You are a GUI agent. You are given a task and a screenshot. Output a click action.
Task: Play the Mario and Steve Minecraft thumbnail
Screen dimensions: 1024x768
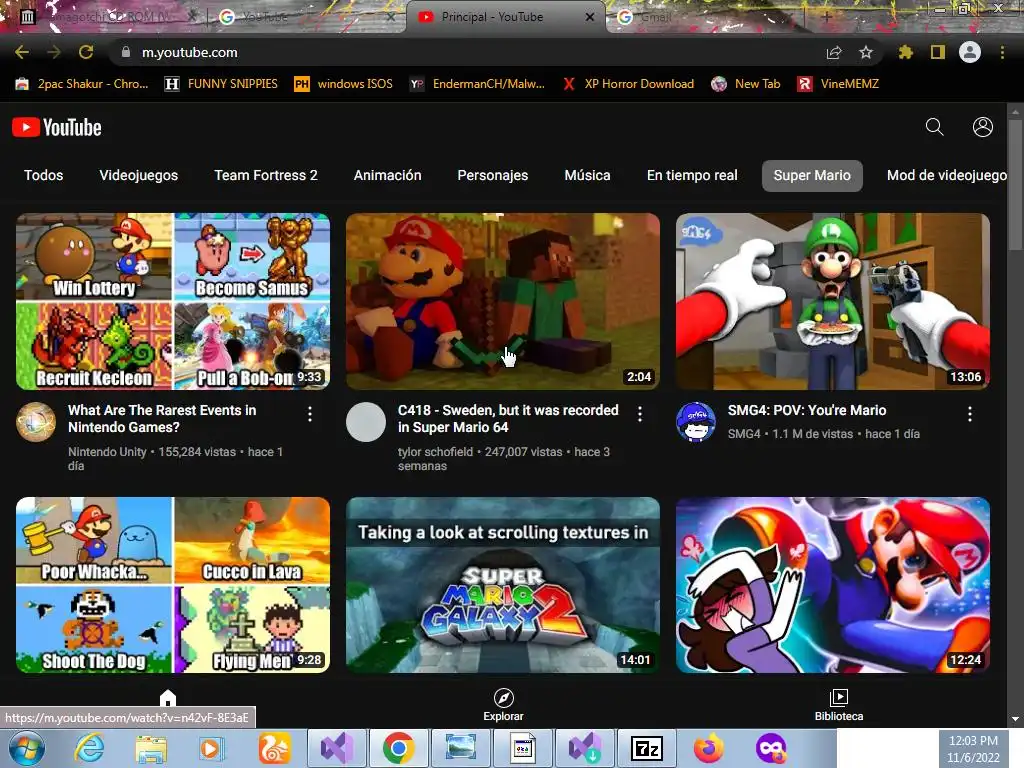pos(503,301)
